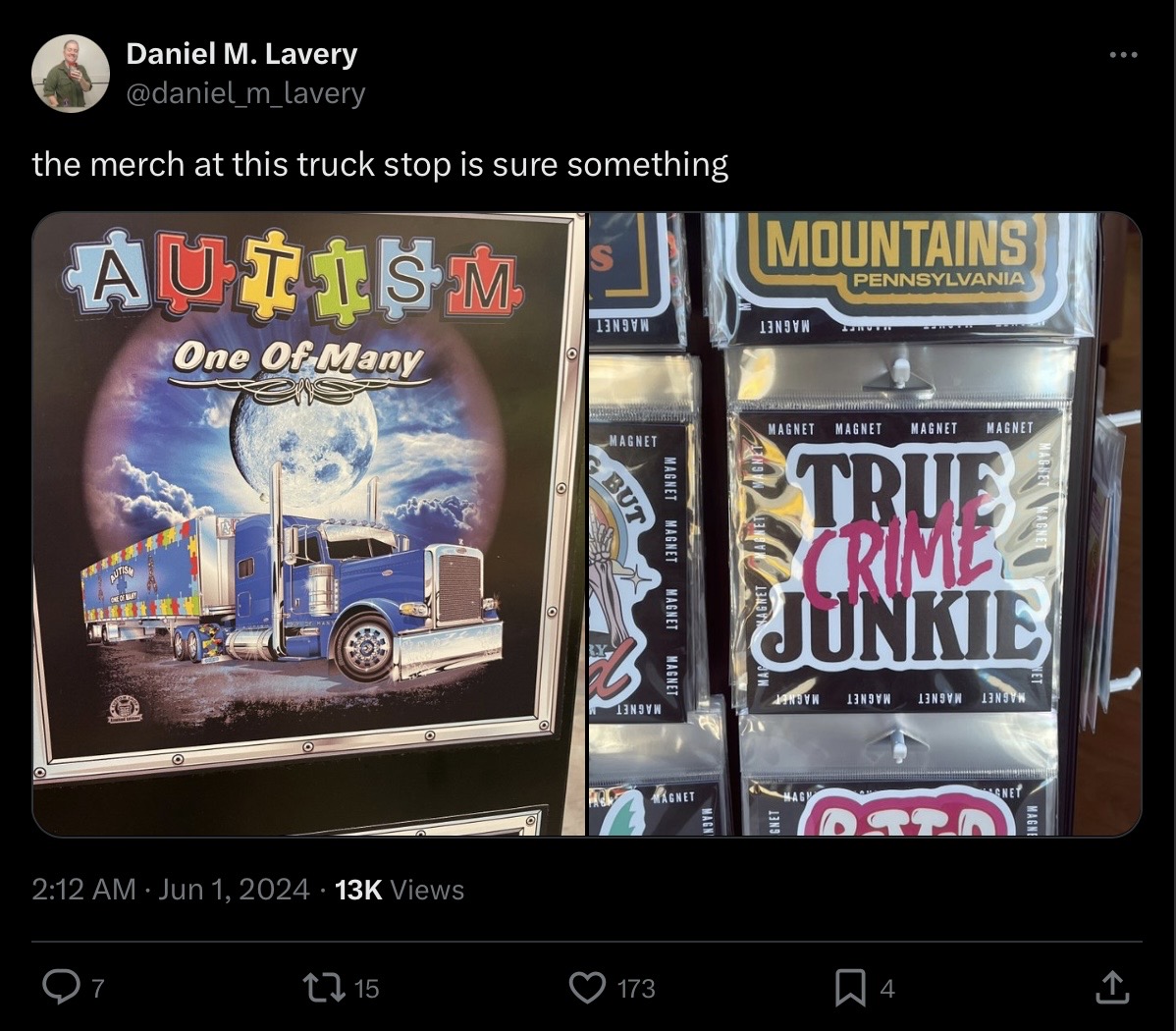Open the share upload icon
Image resolution: width=1176 pixels, height=1031 pixels.
(1112, 988)
